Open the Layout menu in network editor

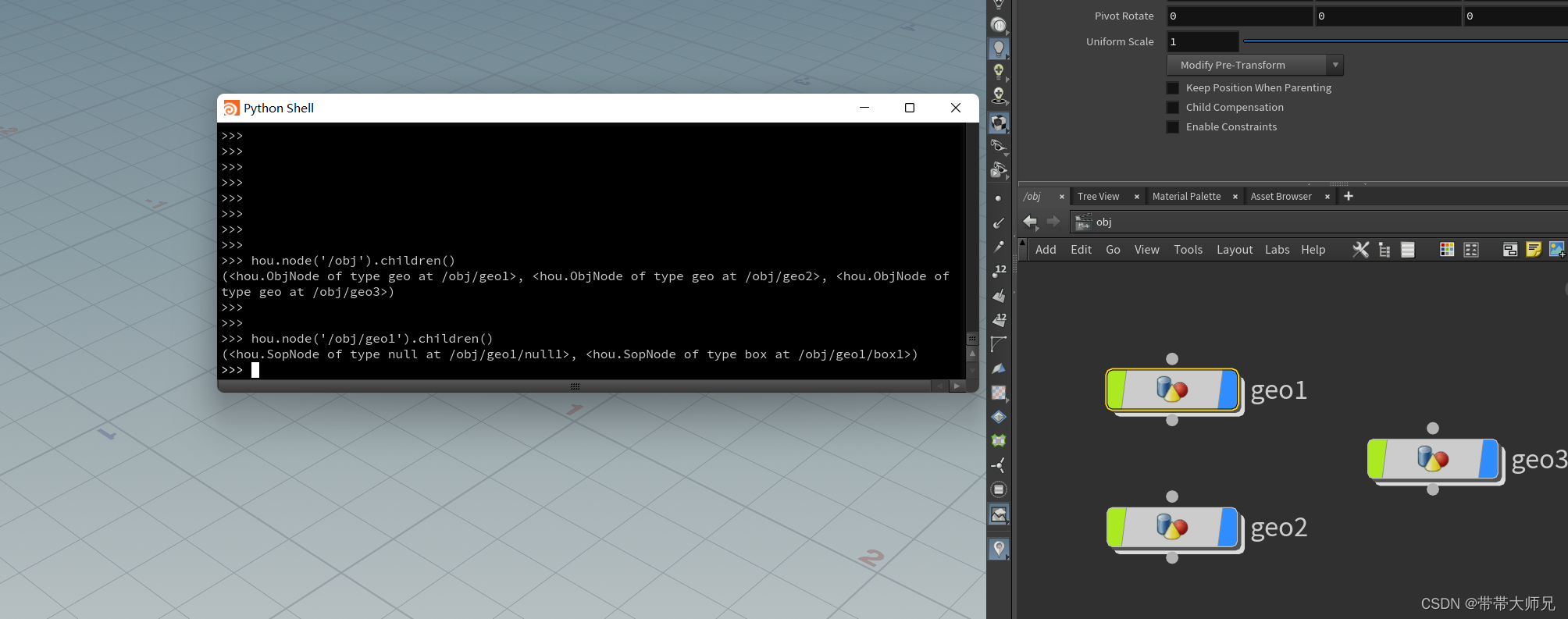point(1235,250)
